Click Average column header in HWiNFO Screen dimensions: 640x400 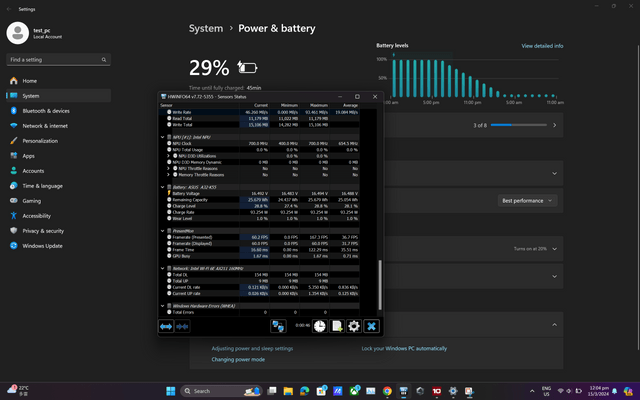click(x=350, y=105)
